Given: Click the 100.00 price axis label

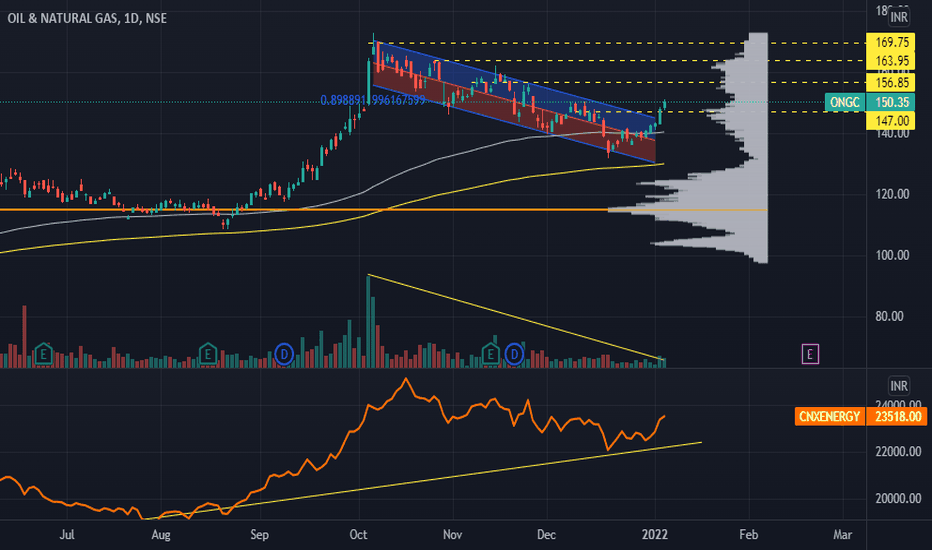Looking at the screenshot, I should [x=892, y=255].
